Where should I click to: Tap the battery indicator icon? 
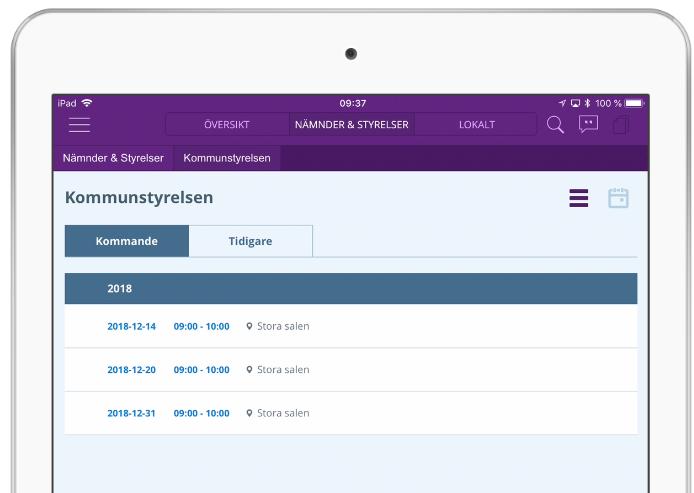click(x=634, y=103)
